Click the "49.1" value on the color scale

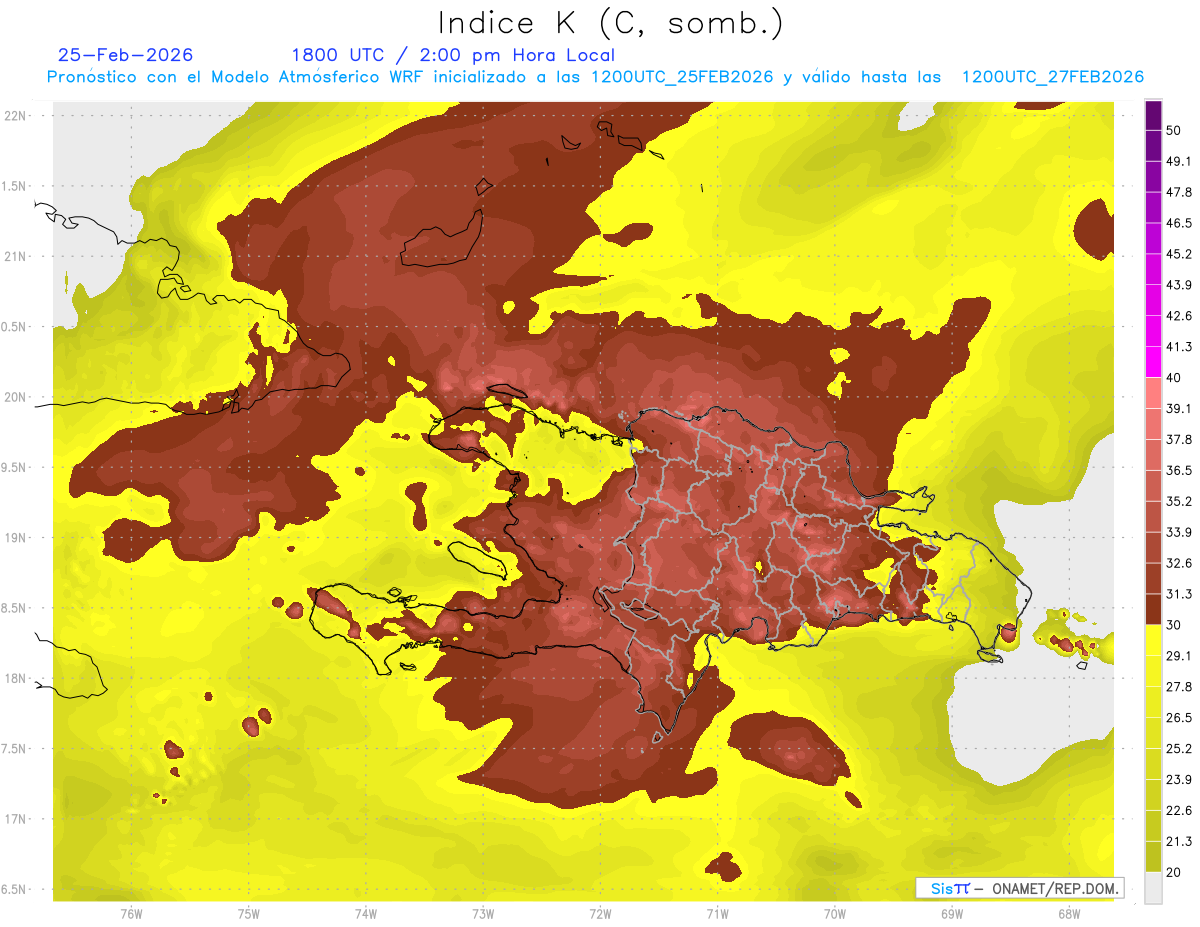[1179, 160]
